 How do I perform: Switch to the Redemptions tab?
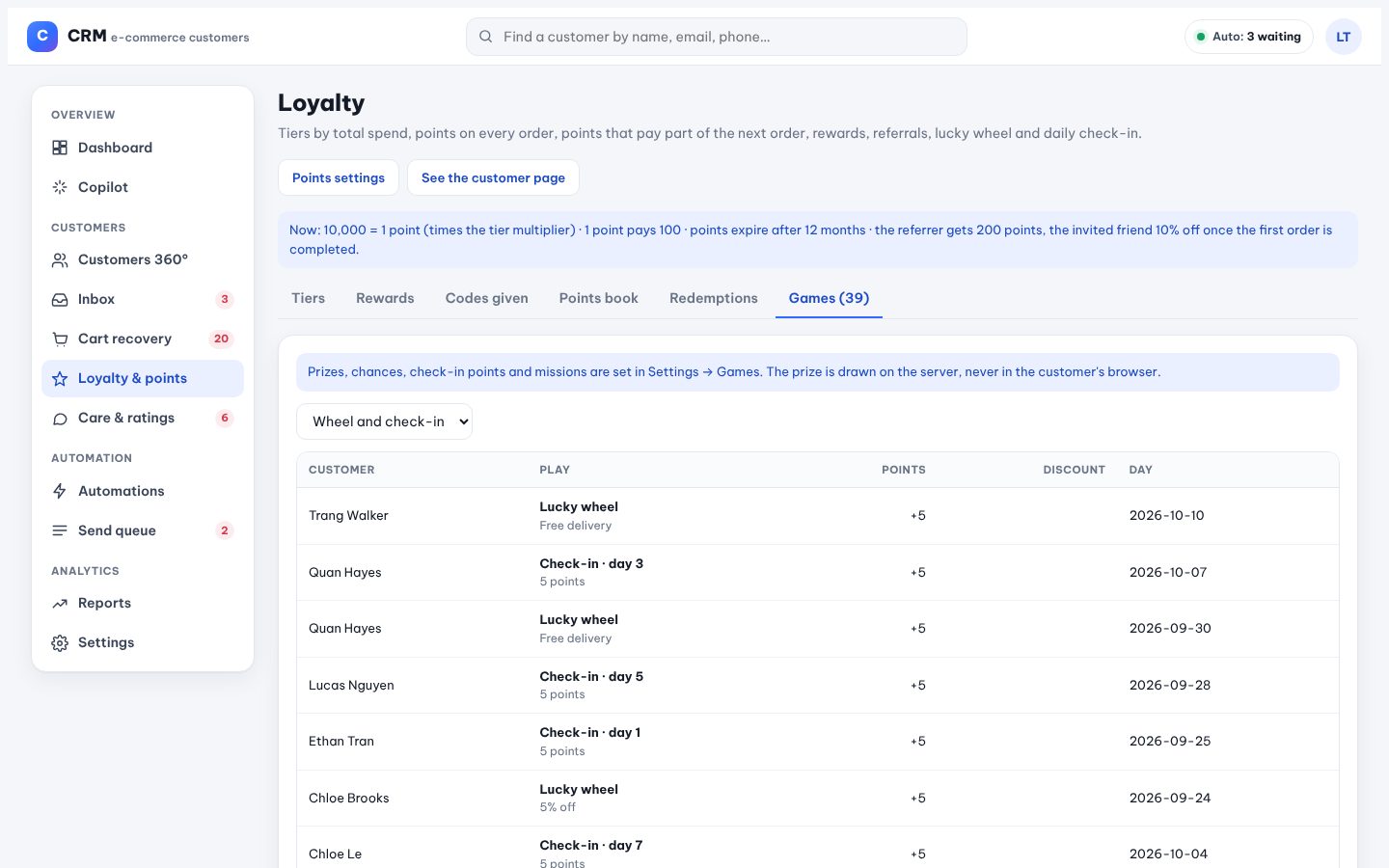(x=714, y=298)
